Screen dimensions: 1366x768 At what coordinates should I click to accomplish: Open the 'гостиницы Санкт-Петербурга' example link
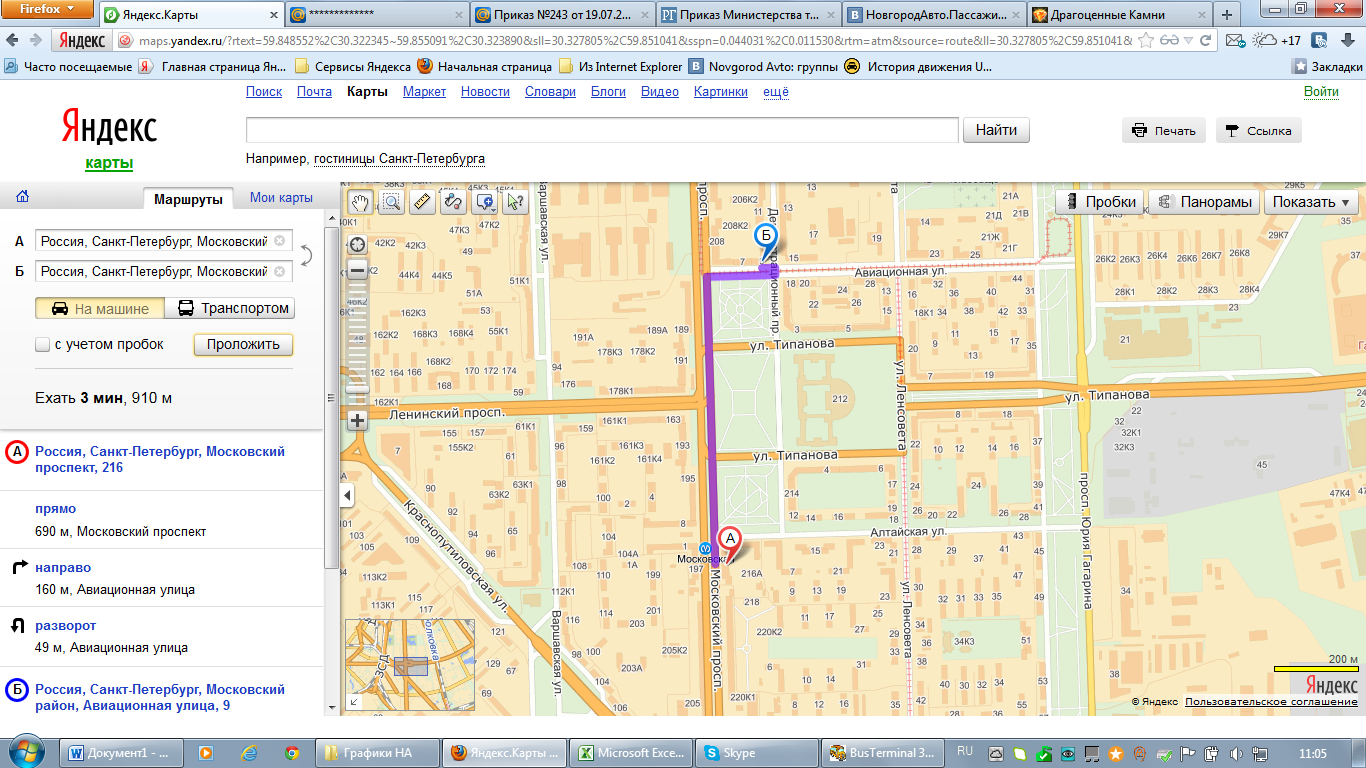pos(400,159)
